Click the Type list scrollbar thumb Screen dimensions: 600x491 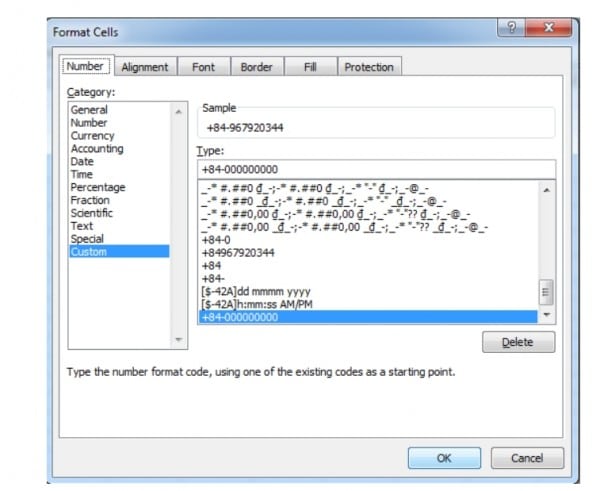546,292
